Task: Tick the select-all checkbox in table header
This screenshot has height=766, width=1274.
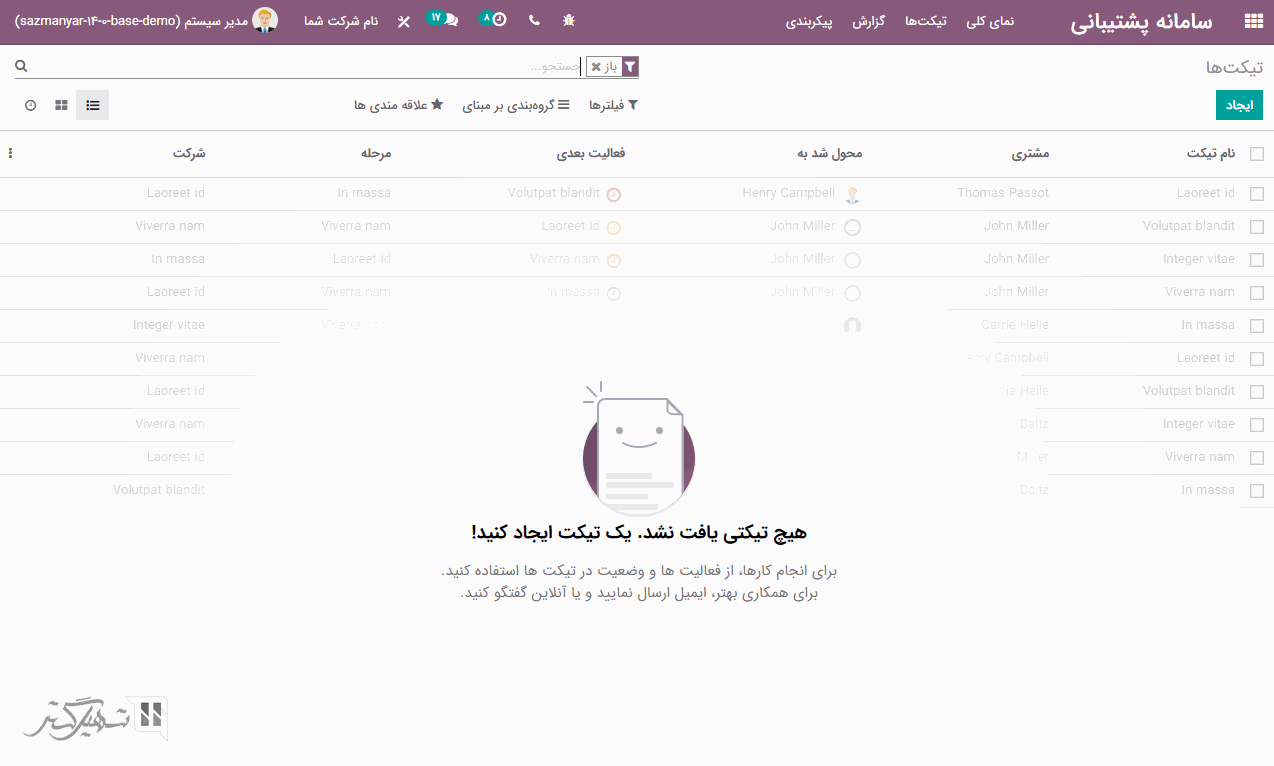Action: pyautogui.click(x=1256, y=154)
